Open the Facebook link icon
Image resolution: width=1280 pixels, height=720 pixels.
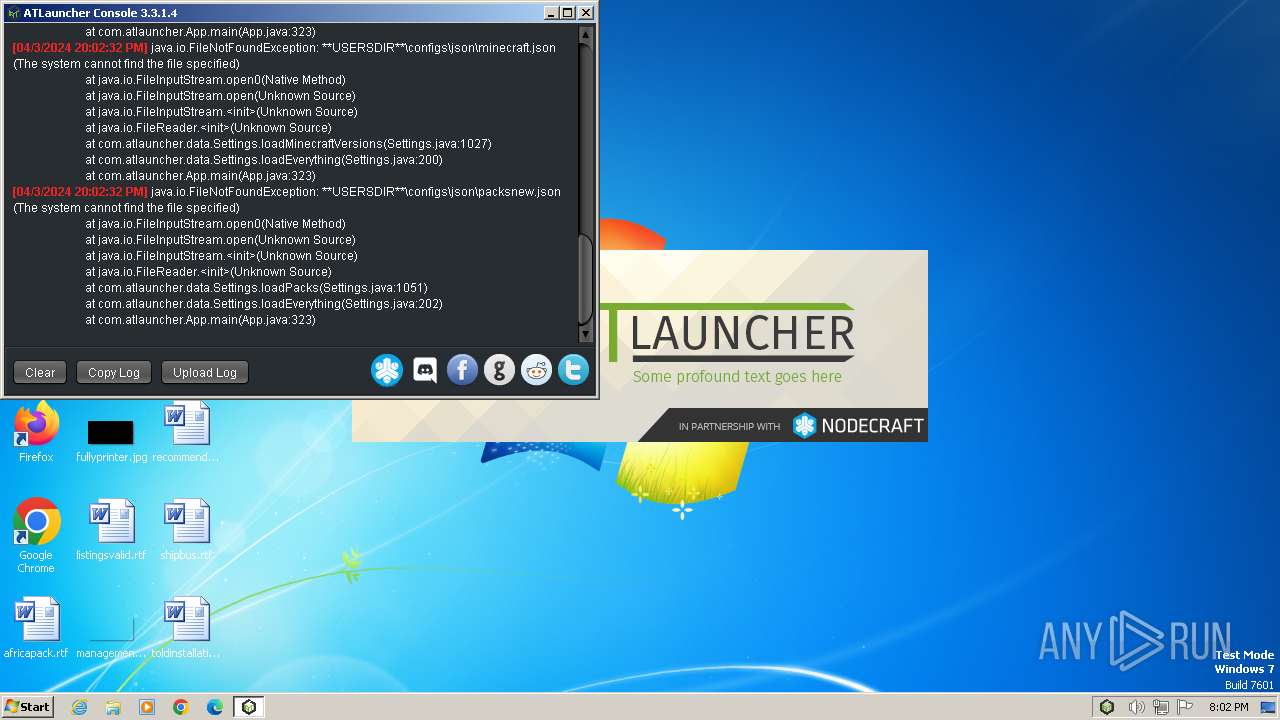click(462, 371)
